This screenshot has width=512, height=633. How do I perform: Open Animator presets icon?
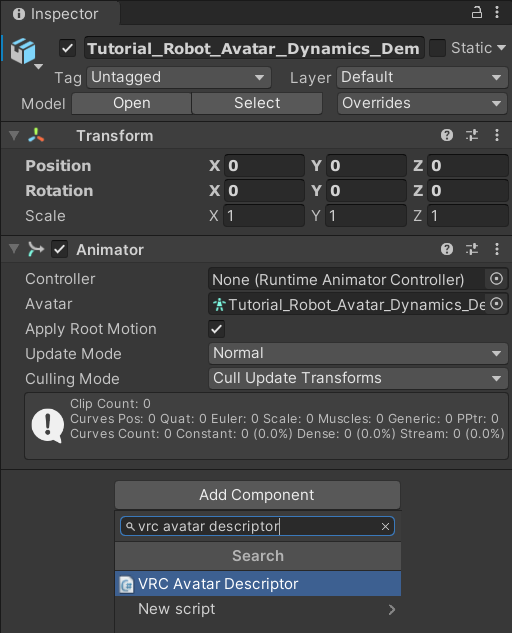click(472, 249)
